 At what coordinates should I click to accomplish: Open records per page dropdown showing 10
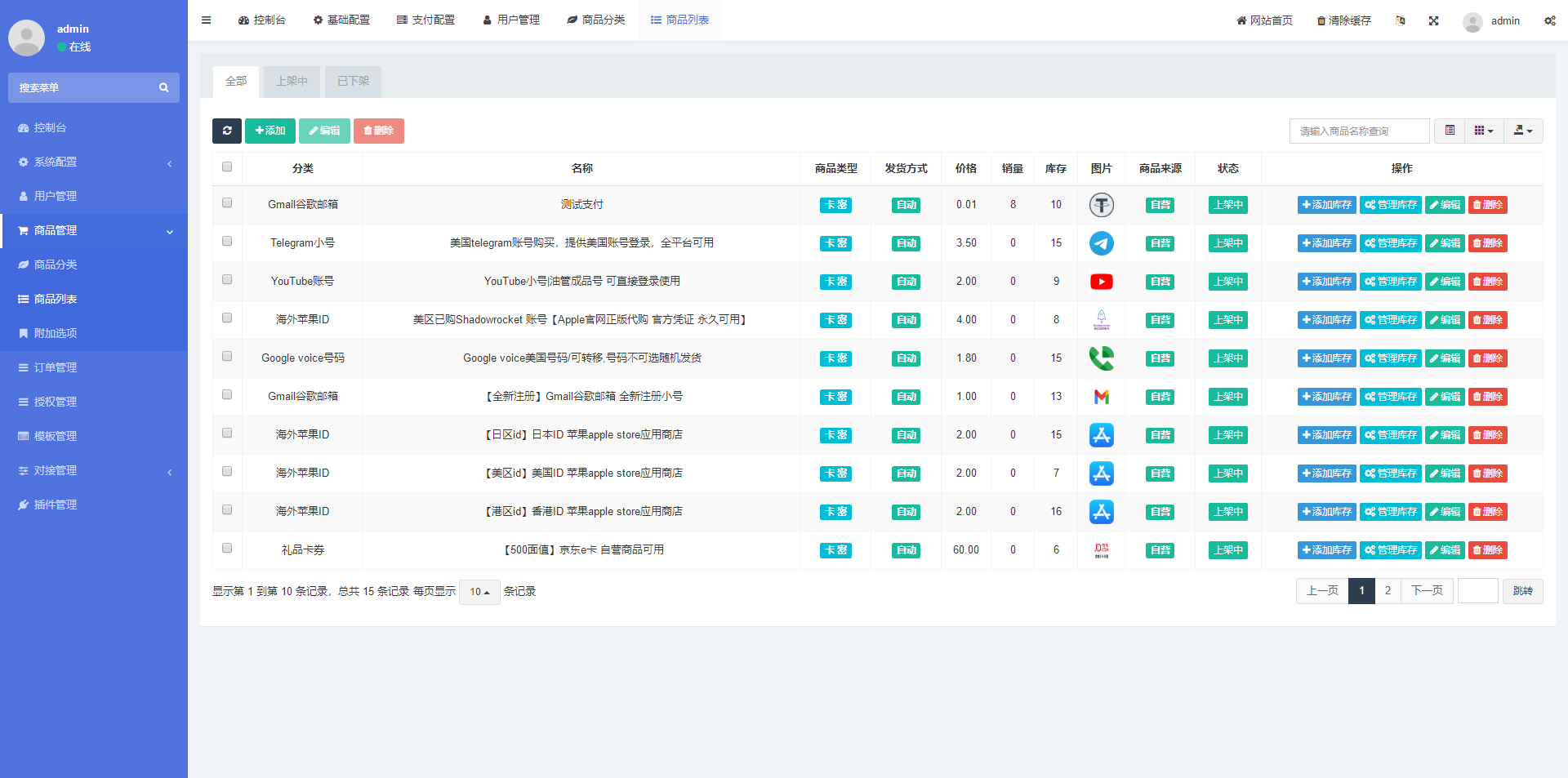(x=479, y=592)
